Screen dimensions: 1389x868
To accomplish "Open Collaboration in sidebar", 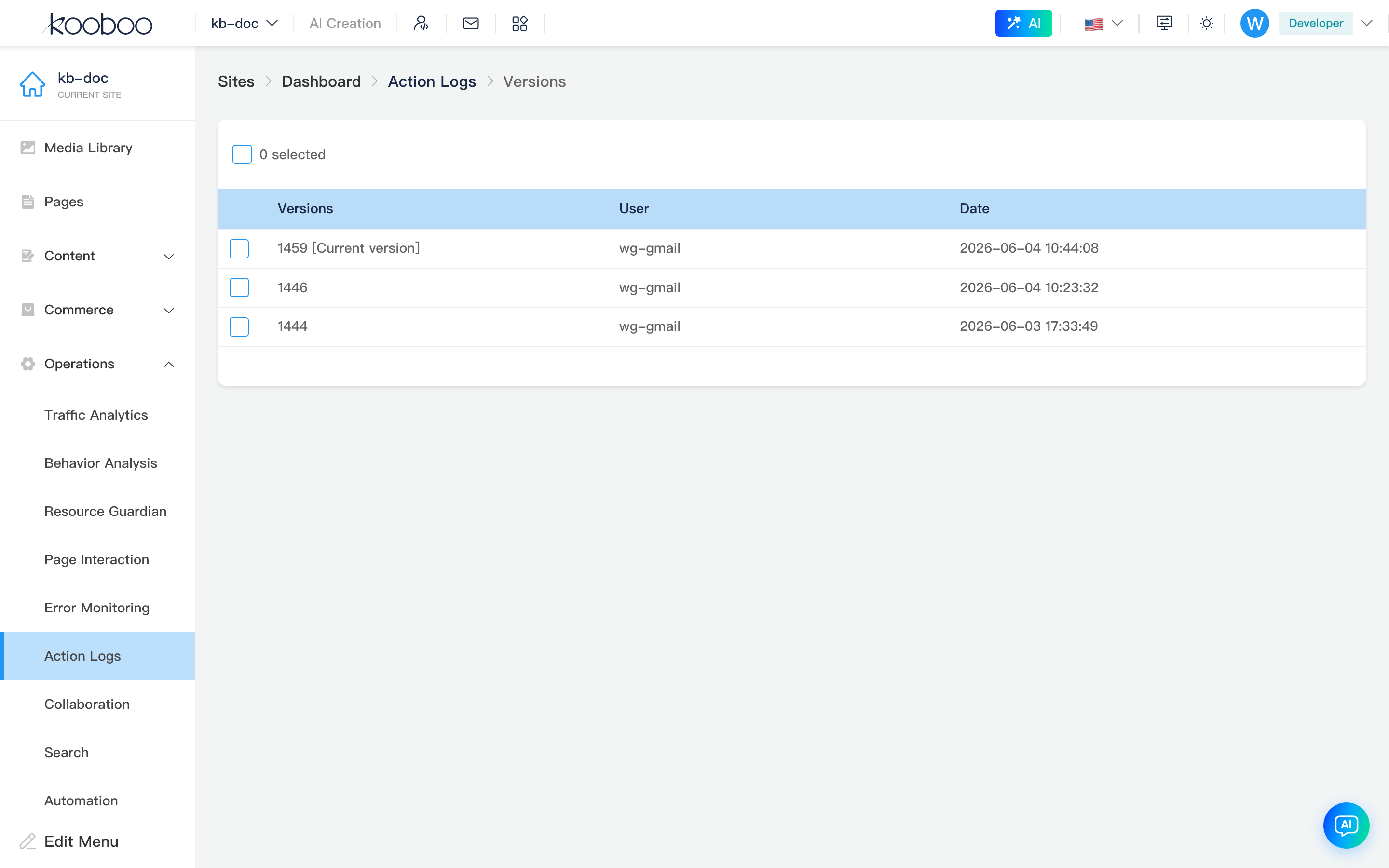I will pyautogui.click(x=87, y=704).
